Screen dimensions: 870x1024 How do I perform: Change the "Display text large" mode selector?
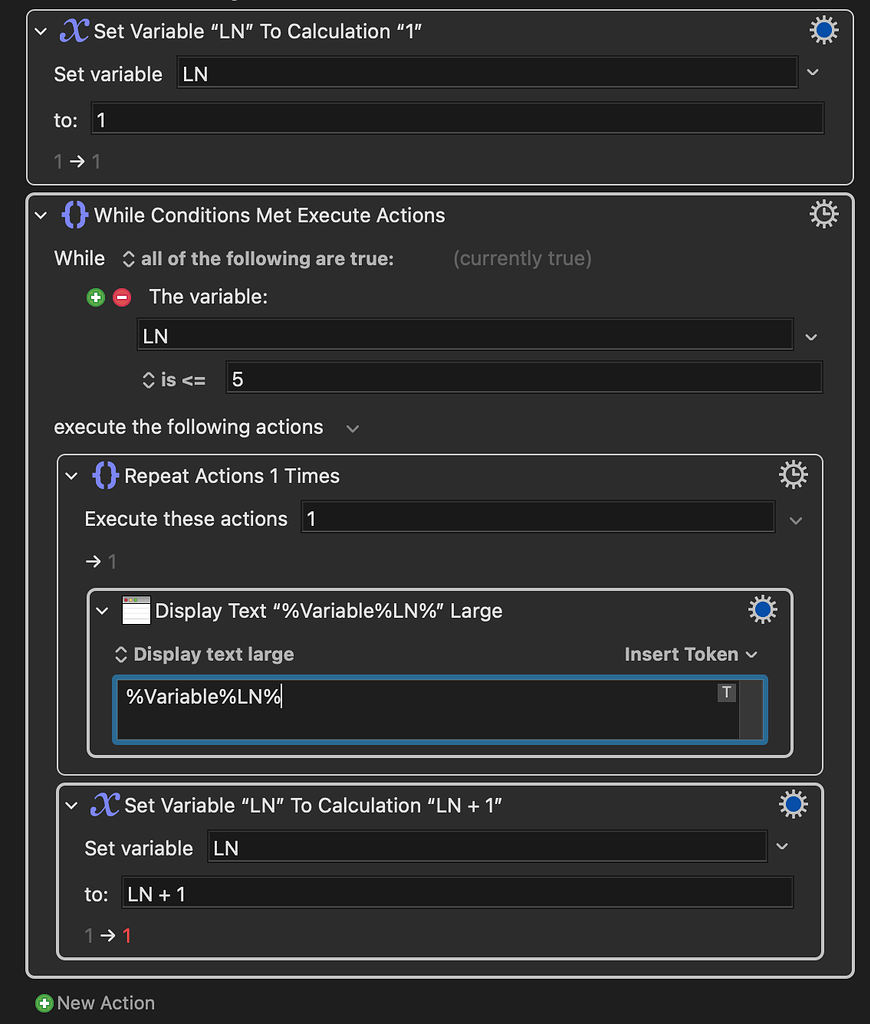204,654
